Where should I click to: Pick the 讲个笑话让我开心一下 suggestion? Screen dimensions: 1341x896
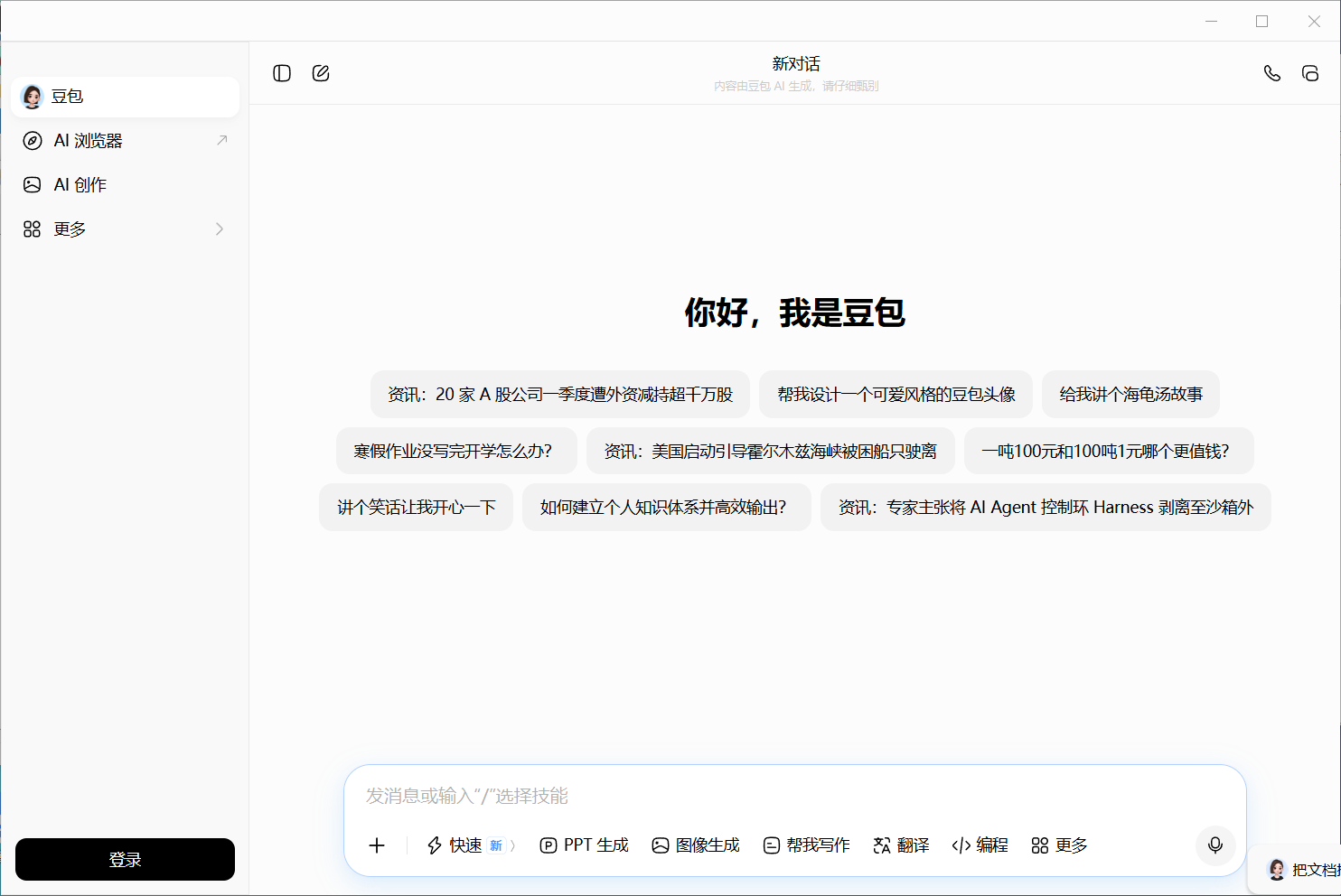(x=416, y=507)
